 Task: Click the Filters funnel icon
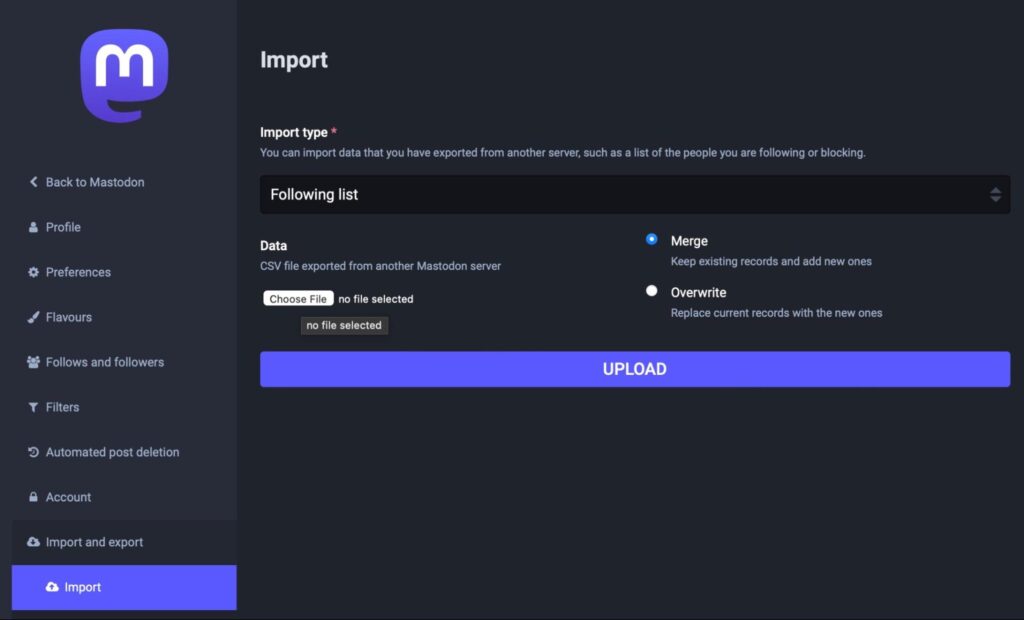click(x=33, y=407)
